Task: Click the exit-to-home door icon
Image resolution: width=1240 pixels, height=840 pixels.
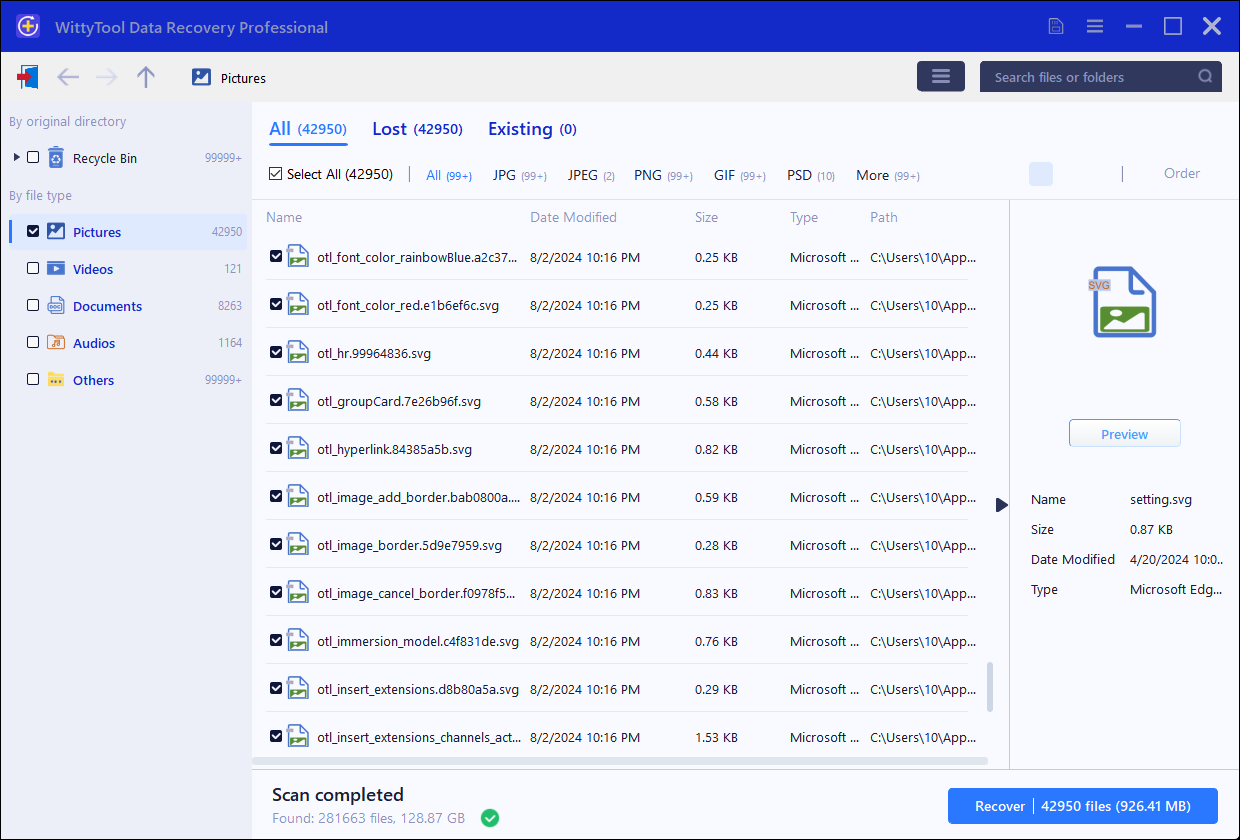Action: (28, 77)
